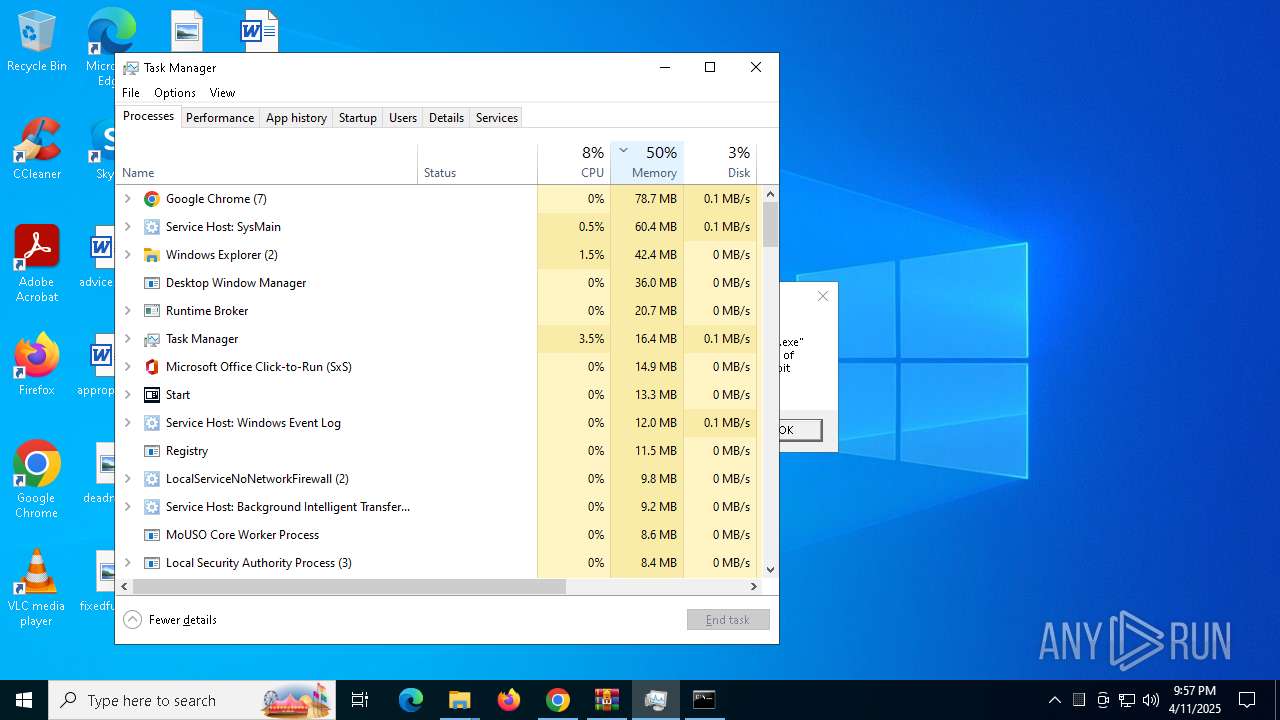This screenshot has height=720, width=1280.
Task: Click OK in the dialog behind Task Manager
Action: click(801, 430)
